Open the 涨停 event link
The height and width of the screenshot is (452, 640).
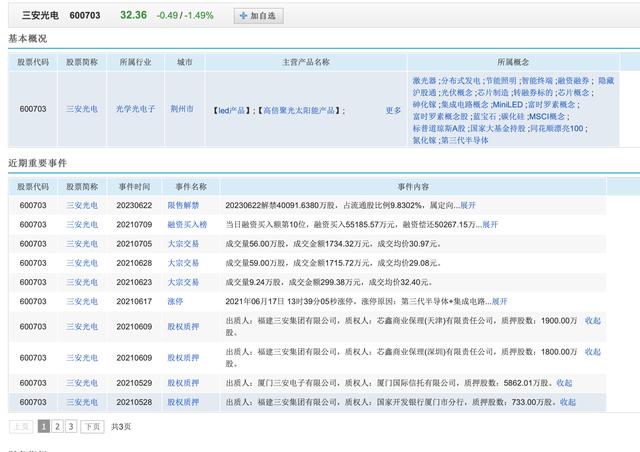click(176, 301)
